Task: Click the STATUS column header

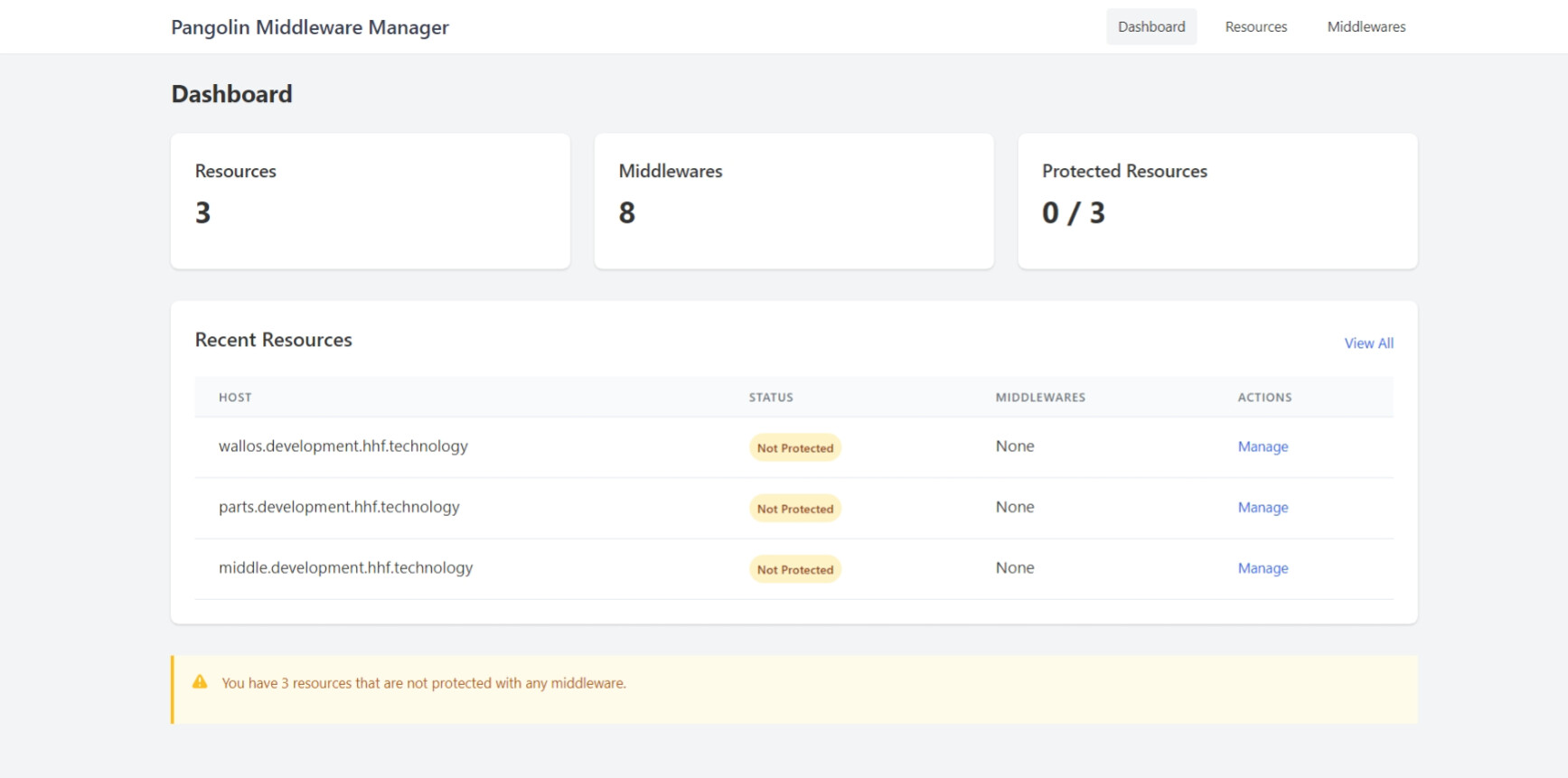Action: tap(771, 398)
